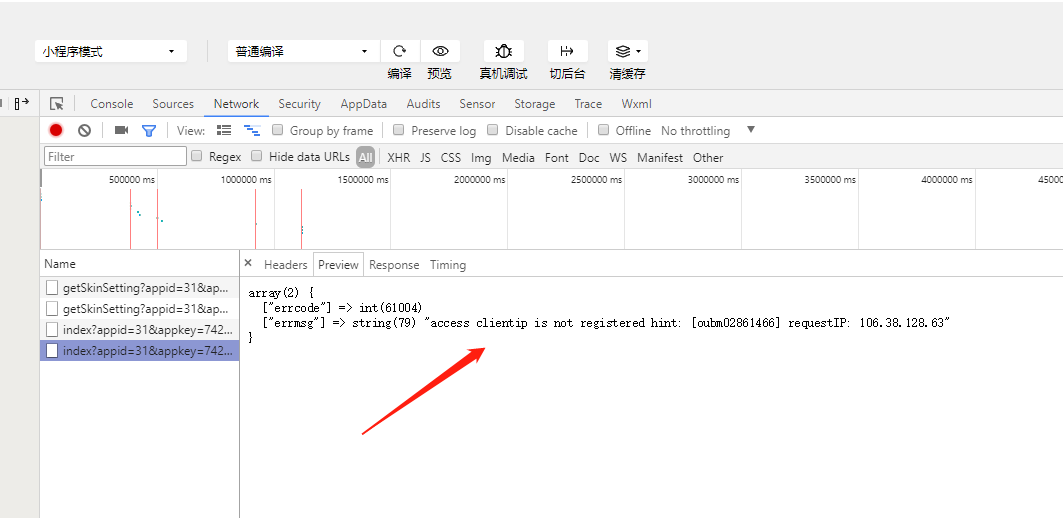Select the Network tab
Image resolution: width=1063 pixels, height=518 pixels.
click(237, 104)
